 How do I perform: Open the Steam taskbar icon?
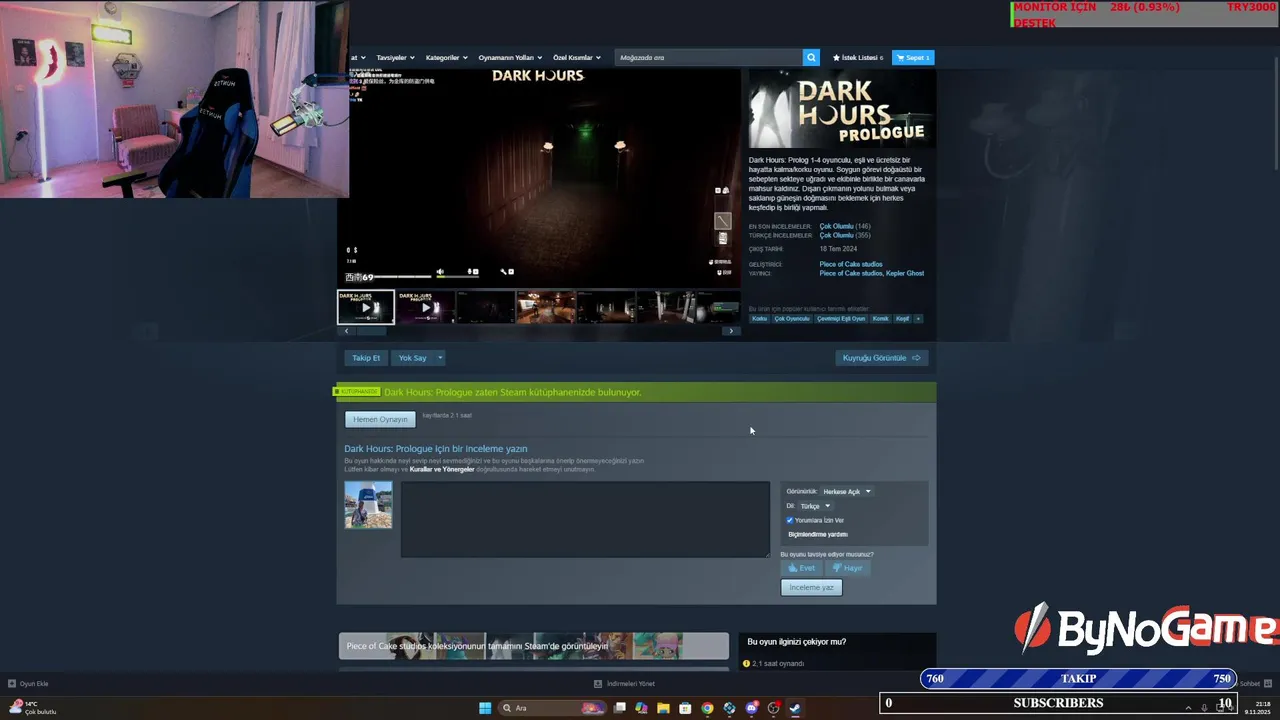click(x=795, y=708)
